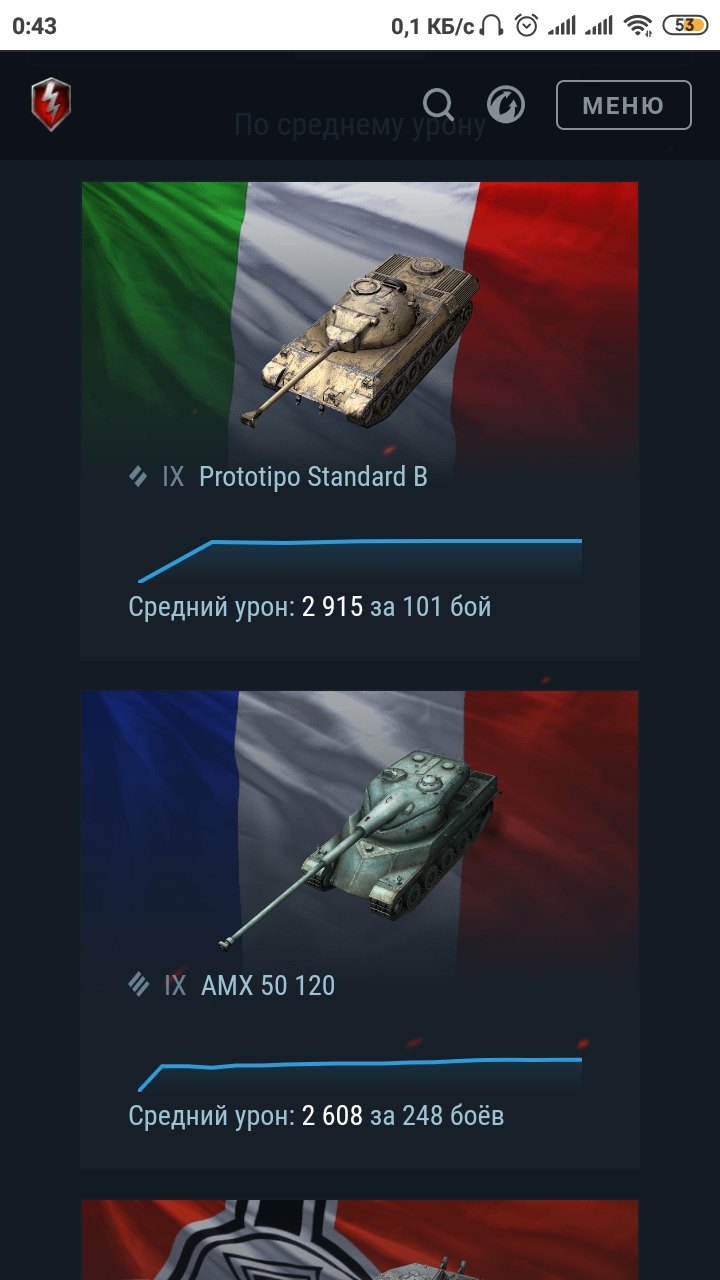720x1280 pixels.
Task: Open the МЕНЮ button
Action: 623,105
